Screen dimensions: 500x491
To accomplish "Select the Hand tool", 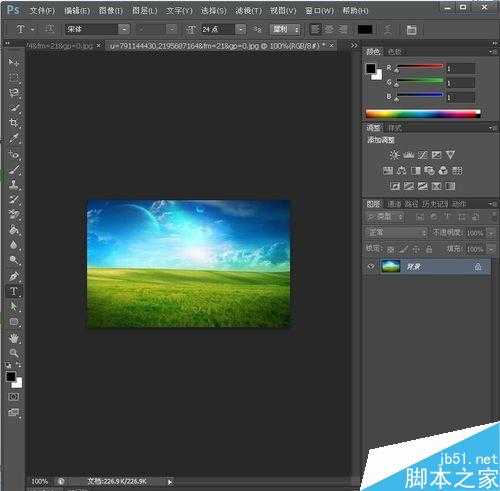I will tap(14, 339).
